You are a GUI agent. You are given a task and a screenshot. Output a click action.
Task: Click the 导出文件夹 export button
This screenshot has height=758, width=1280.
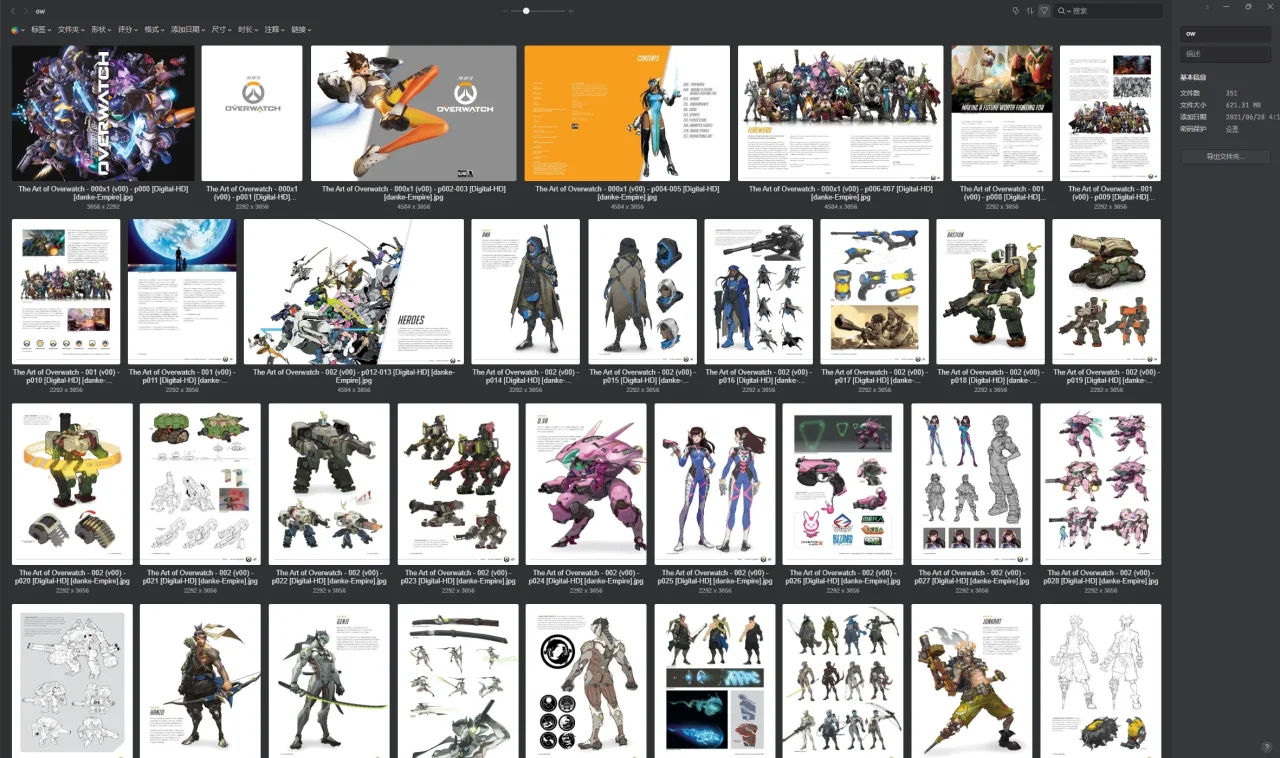(x=1225, y=157)
